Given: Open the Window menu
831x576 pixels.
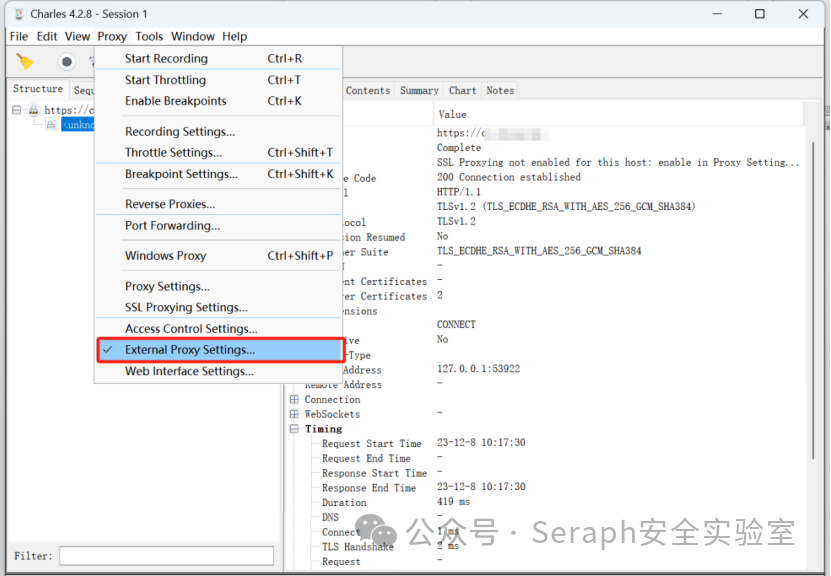Looking at the screenshot, I should 193,37.
